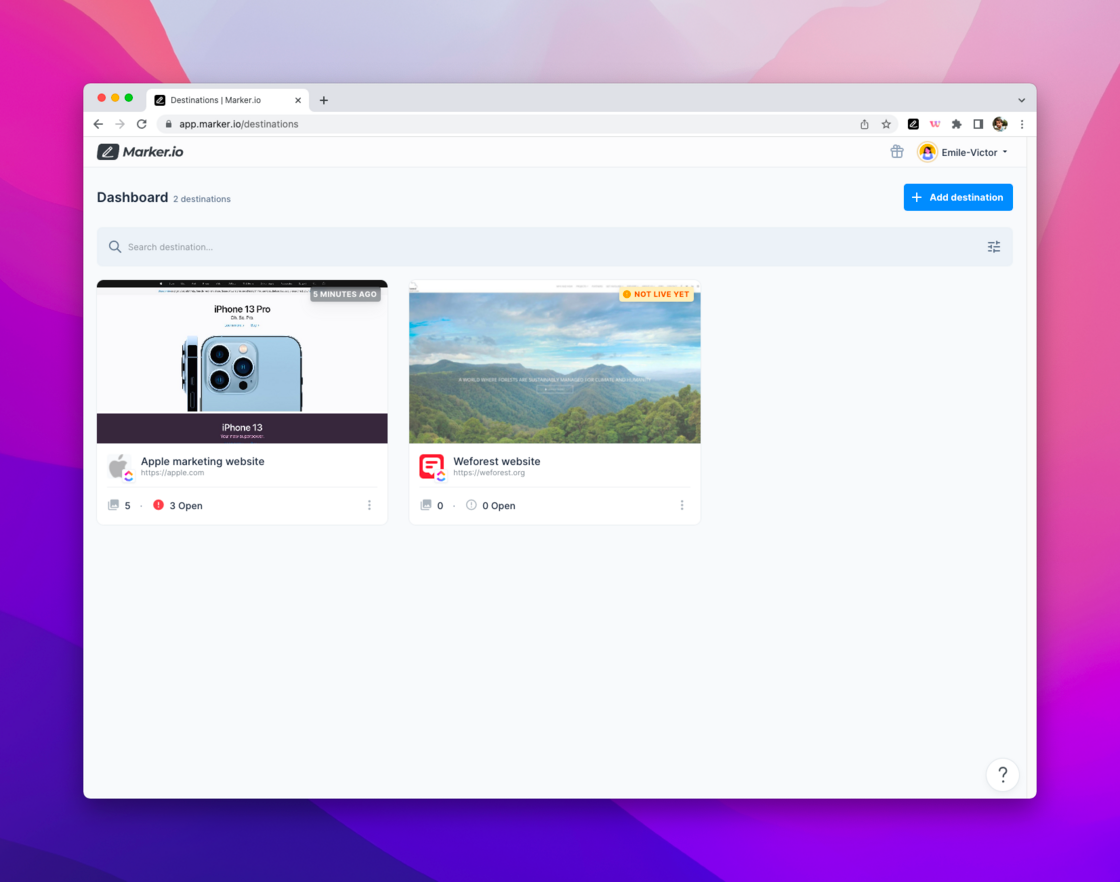Open a new browser tab
This screenshot has height=882, width=1120.
tap(324, 101)
